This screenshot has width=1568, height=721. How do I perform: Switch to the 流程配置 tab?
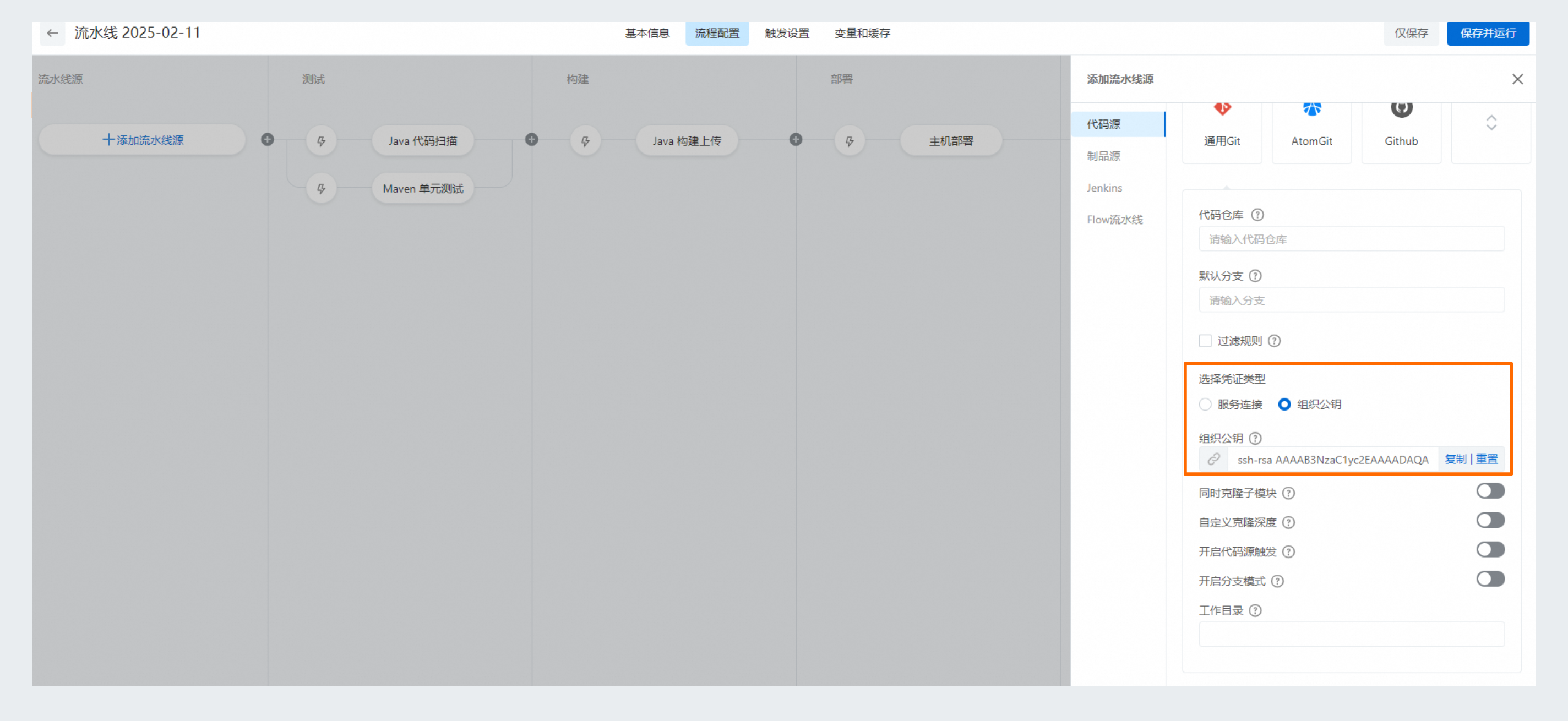(x=717, y=34)
